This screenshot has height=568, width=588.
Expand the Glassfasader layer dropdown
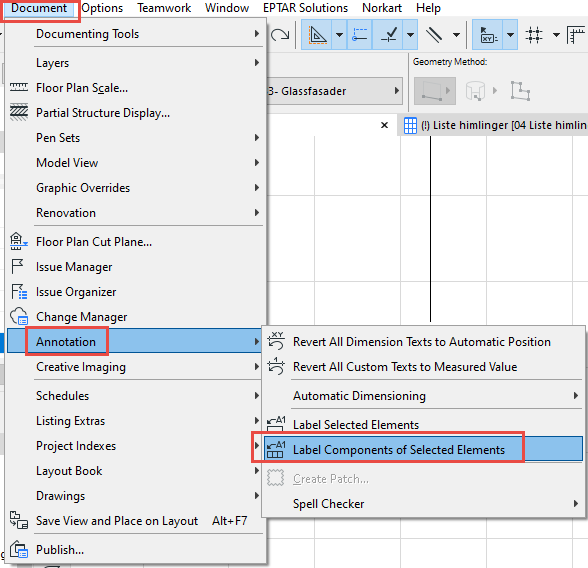coord(334,91)
